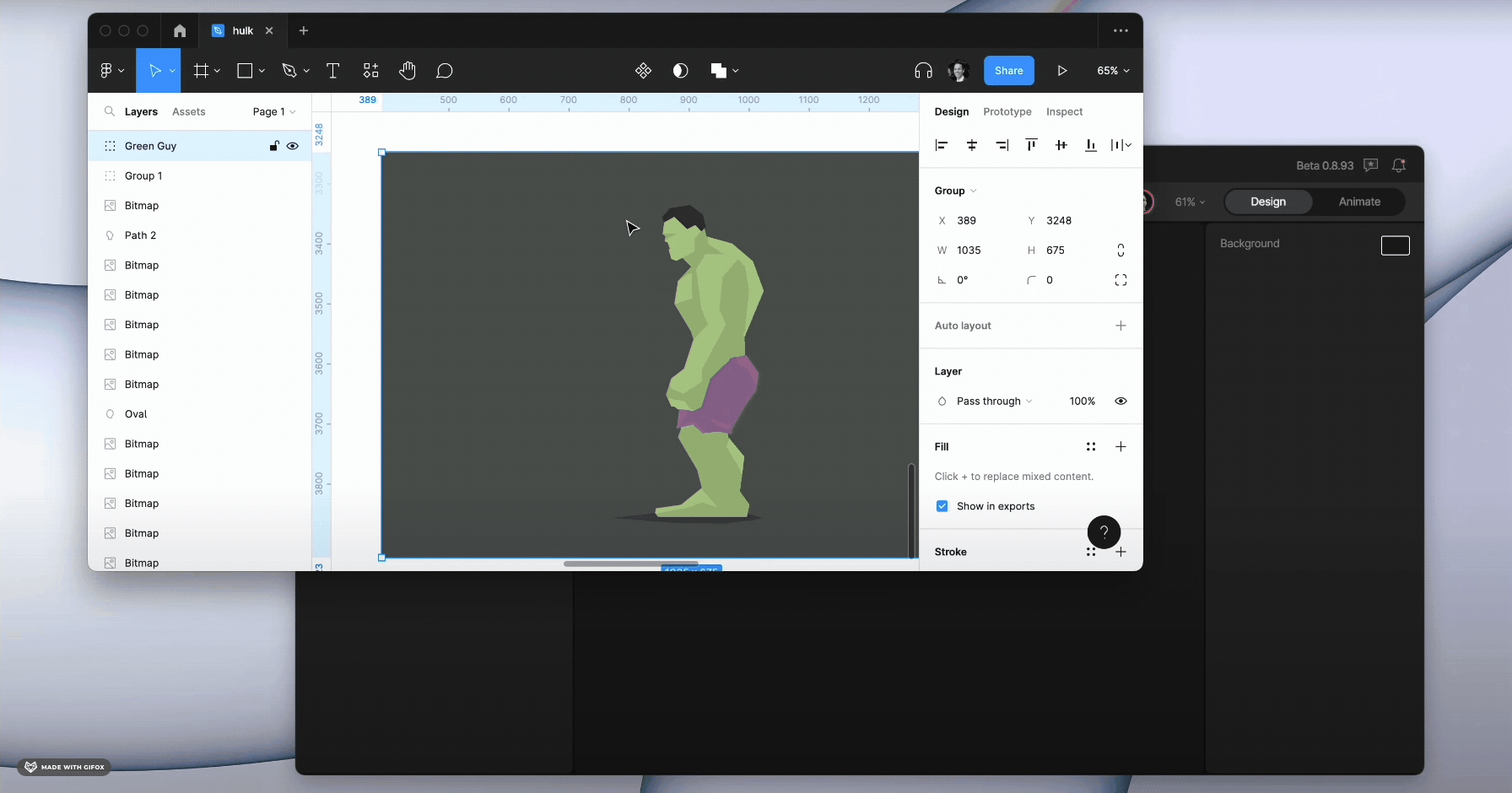Toggle the lock on the Green Guy layer
Viewport: 1512px width, 793px height.
tap(274, 146)
